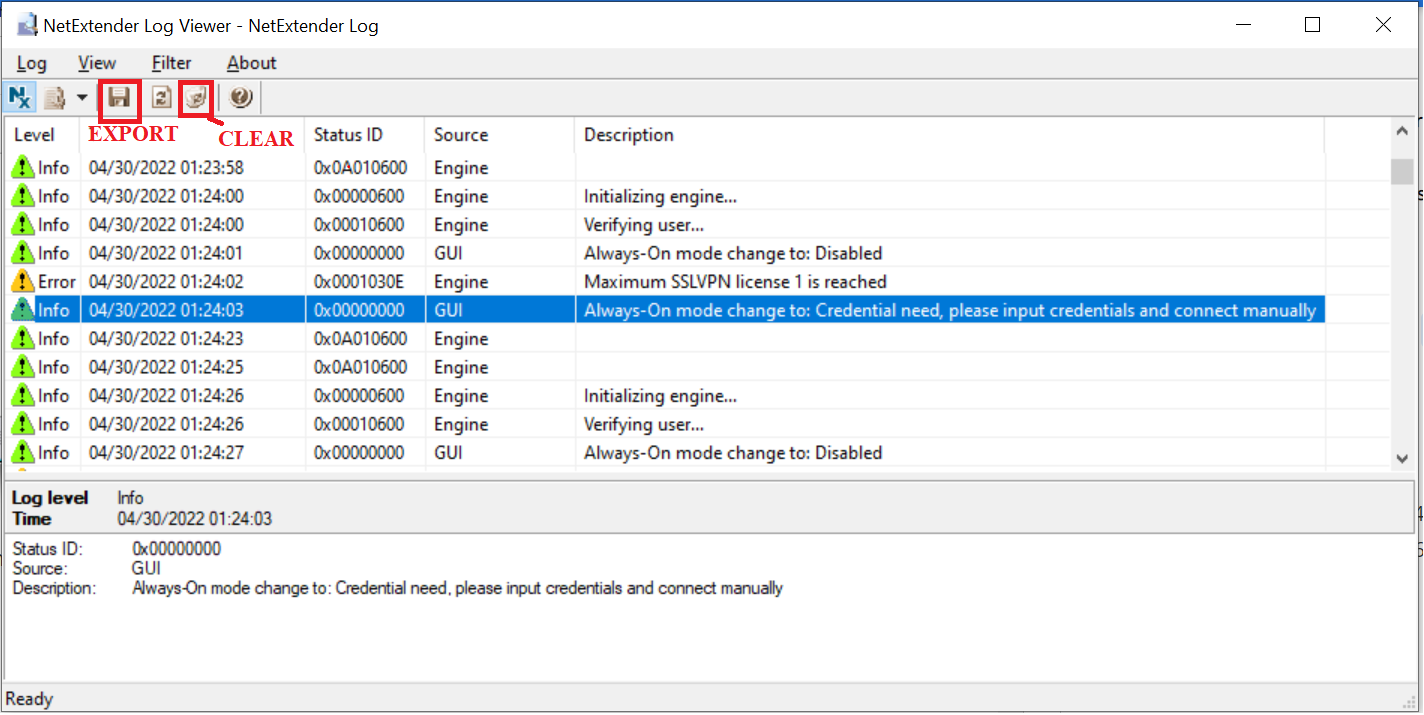
Task: Select the 'Error' level text in the list
Action: [x=57, y=282]
